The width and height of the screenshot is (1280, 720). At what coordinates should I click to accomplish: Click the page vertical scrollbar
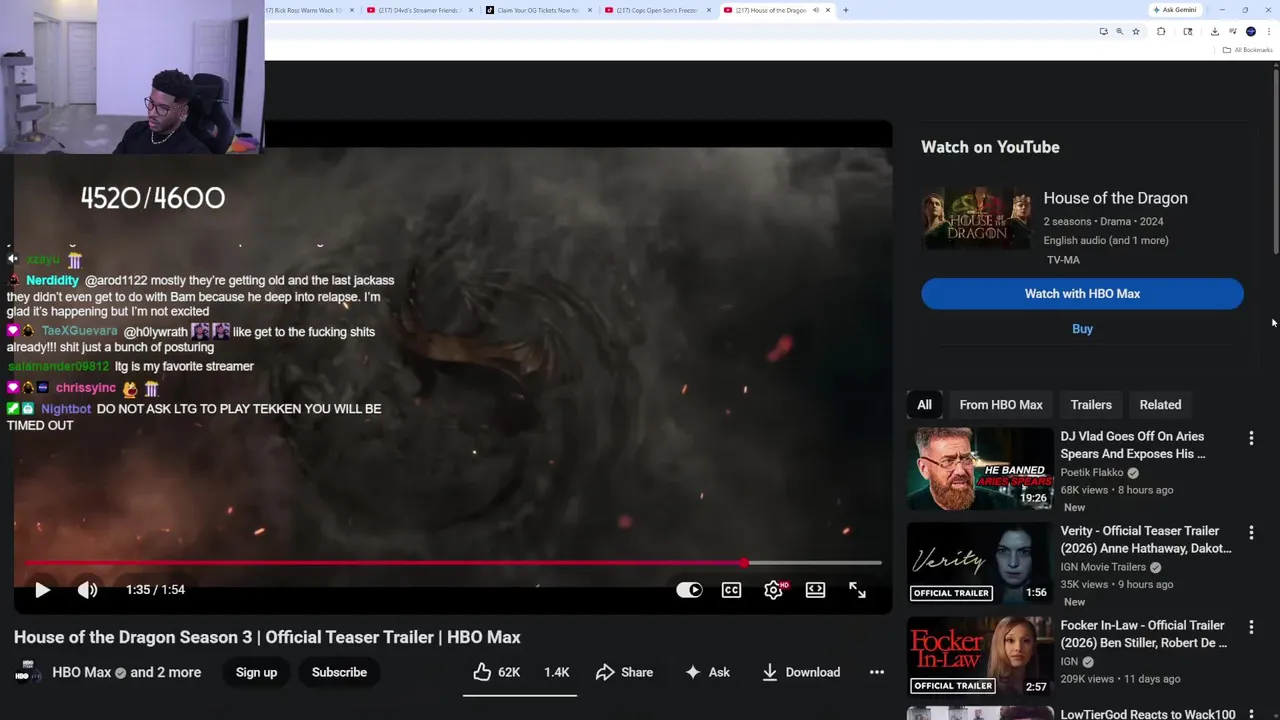coord(1275,160)
